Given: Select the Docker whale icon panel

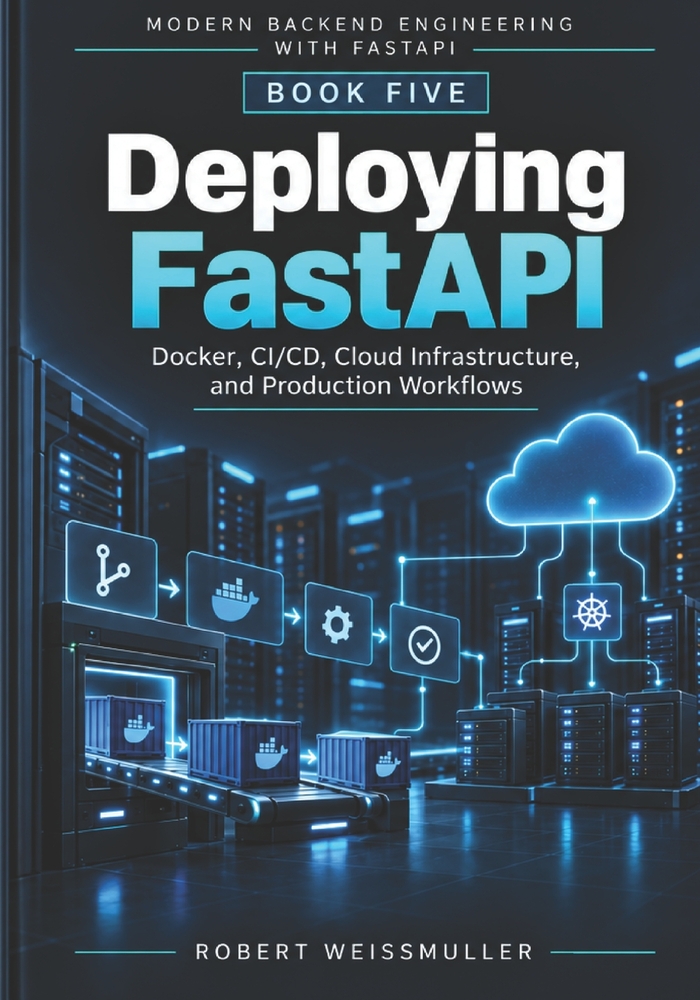Looking at the screenshot, I should tap(235, 598).
